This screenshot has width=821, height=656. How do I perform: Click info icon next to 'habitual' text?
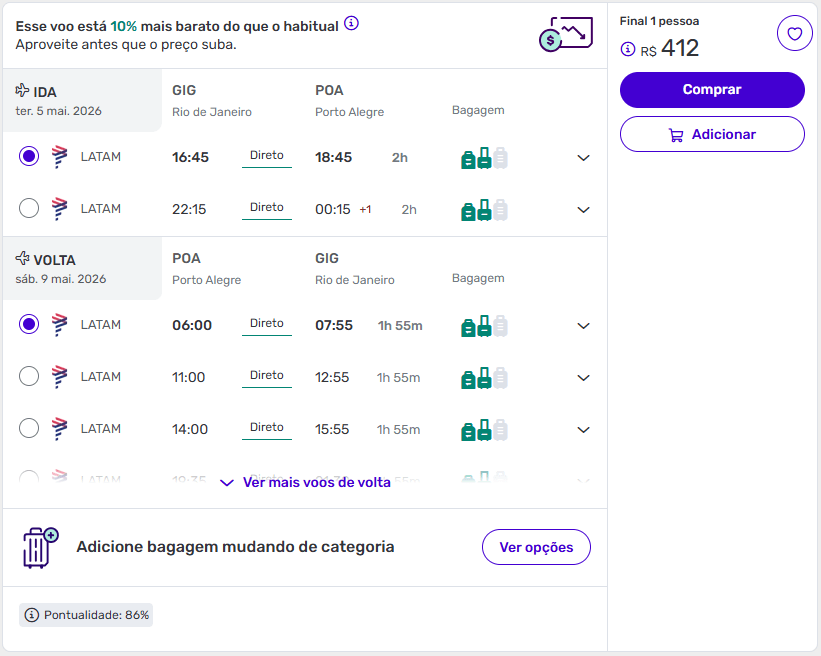pos(351,24)
